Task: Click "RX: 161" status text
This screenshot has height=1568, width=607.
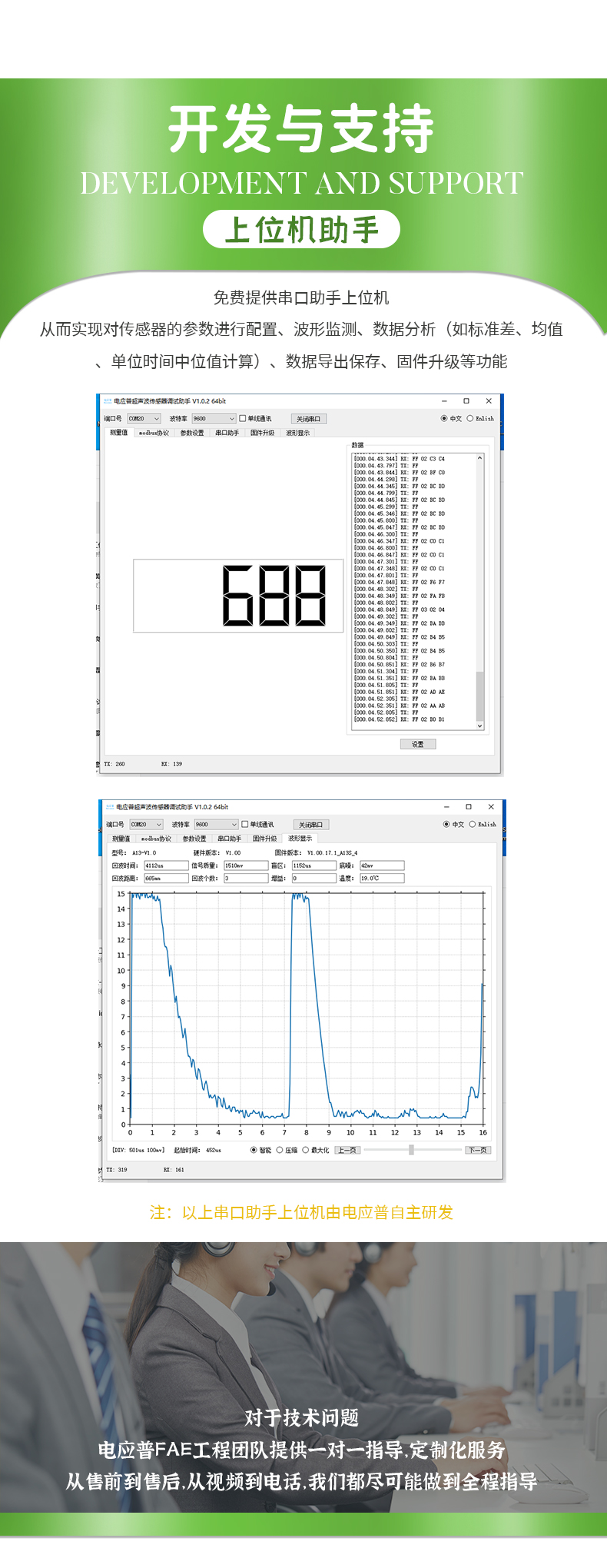Action: click(x=174, y=1170)
